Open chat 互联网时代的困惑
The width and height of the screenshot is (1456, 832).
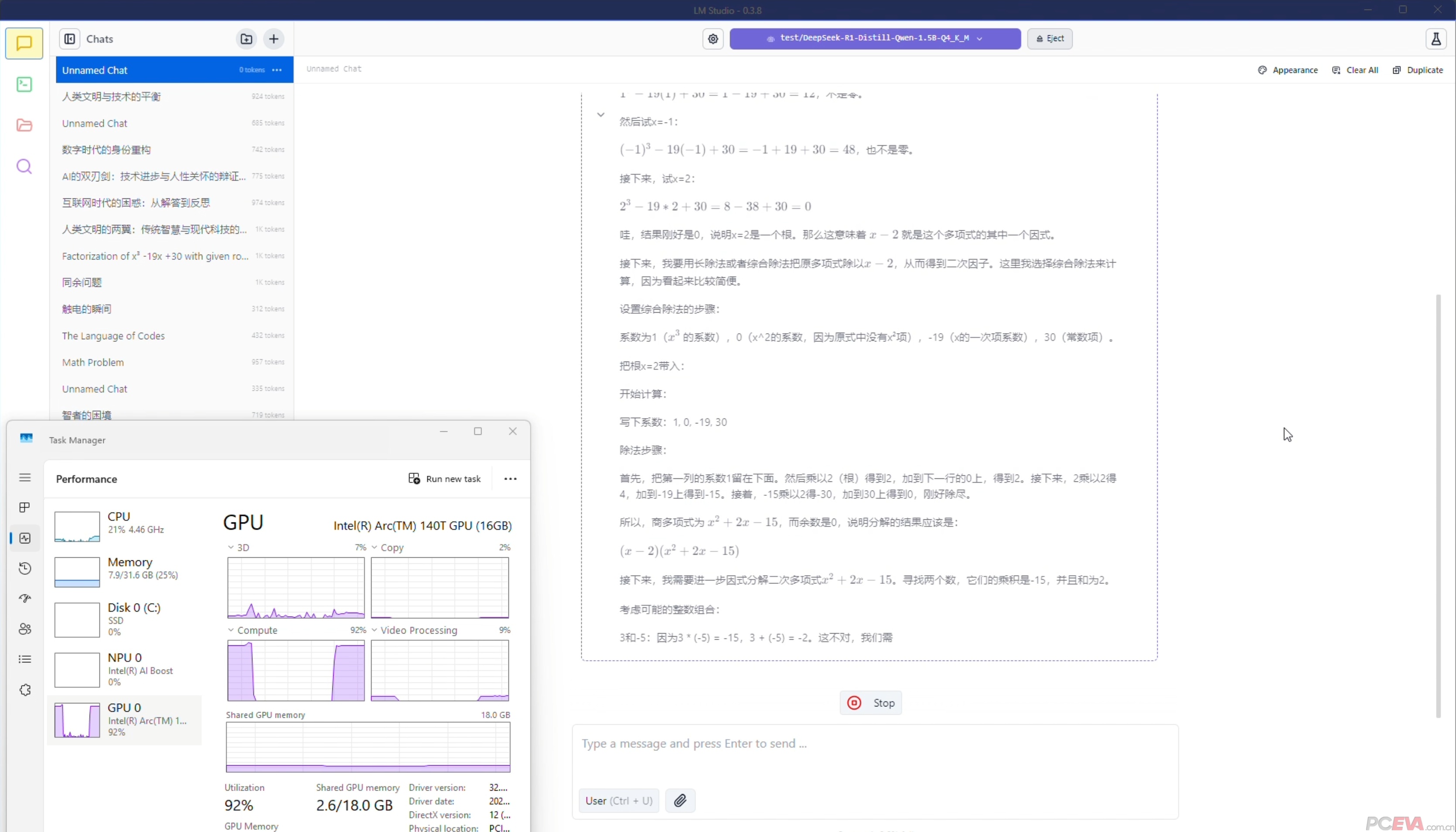tap(174, 203)
